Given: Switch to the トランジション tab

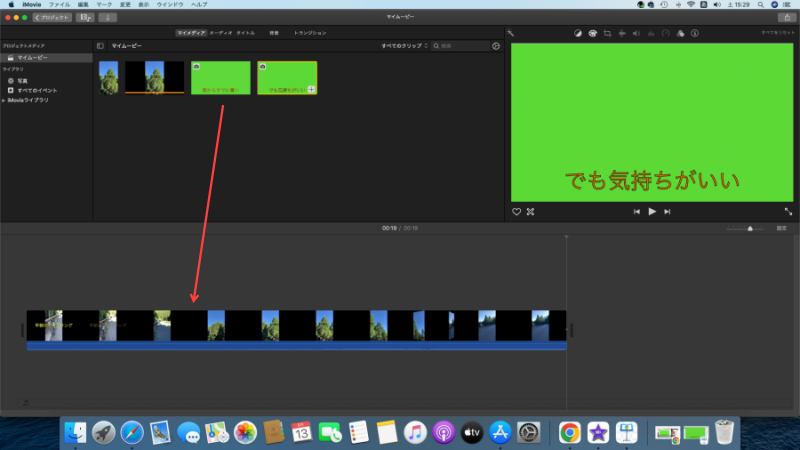Looking at the screenshot, I should coord(309,33).
